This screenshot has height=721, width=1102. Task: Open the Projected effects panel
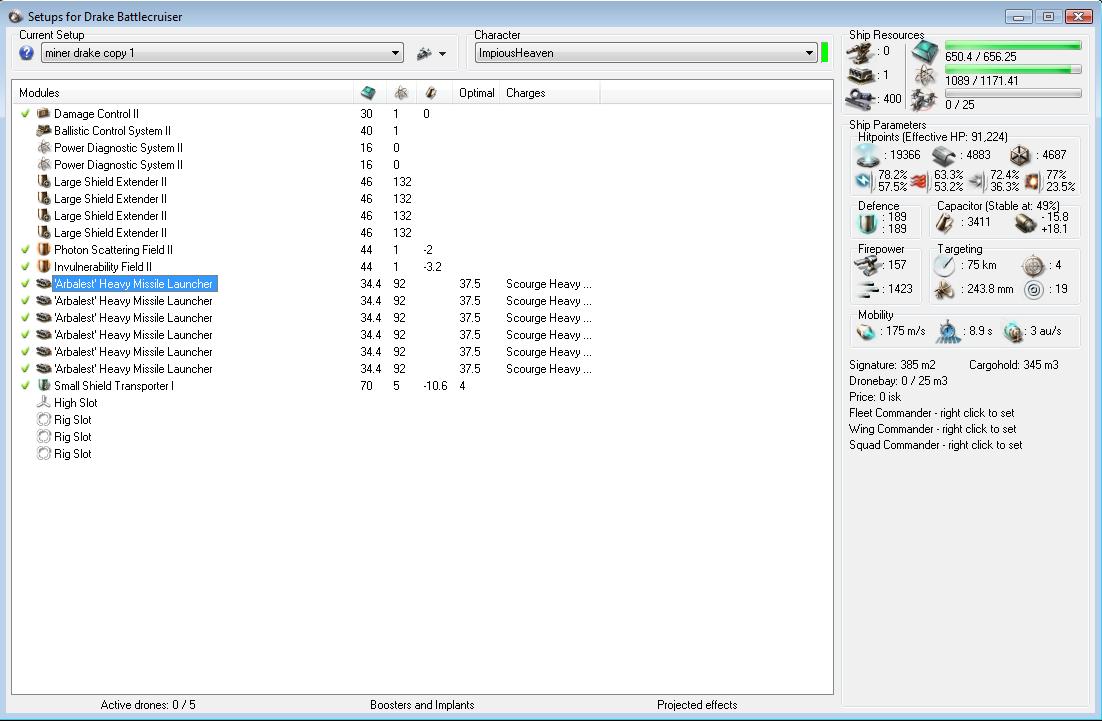coord(697,705)
